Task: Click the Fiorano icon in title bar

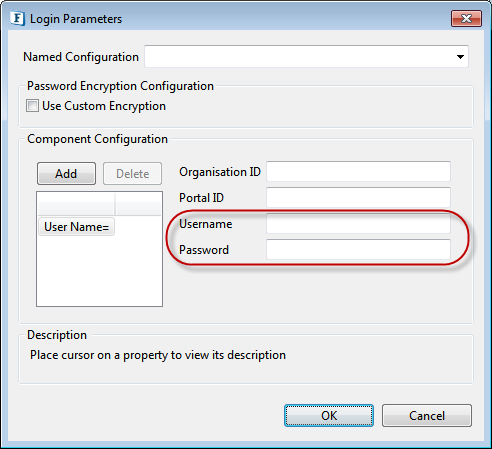Action: (x=17, y=19)
